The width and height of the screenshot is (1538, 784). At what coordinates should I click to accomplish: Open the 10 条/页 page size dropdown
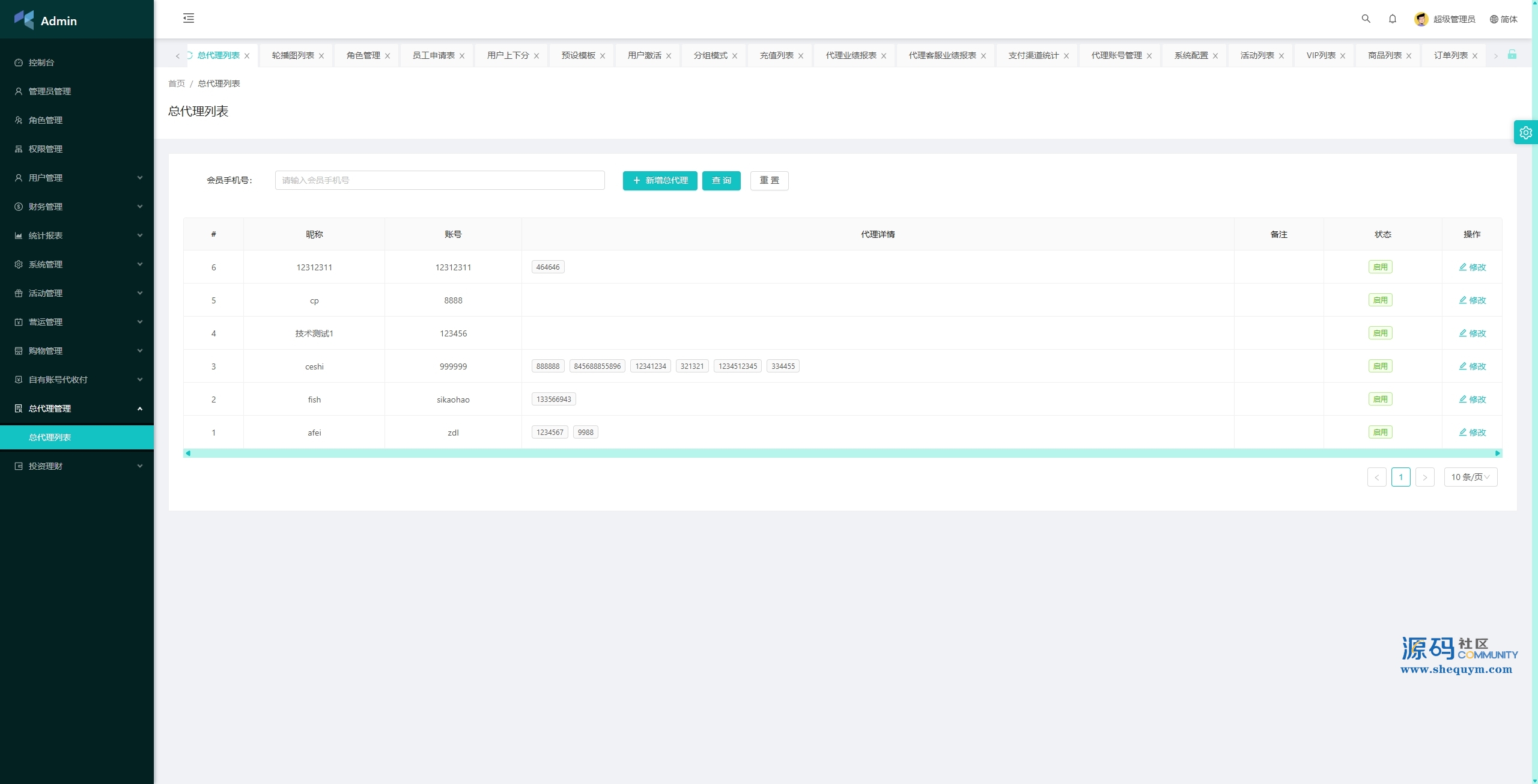click(1470, 477)
